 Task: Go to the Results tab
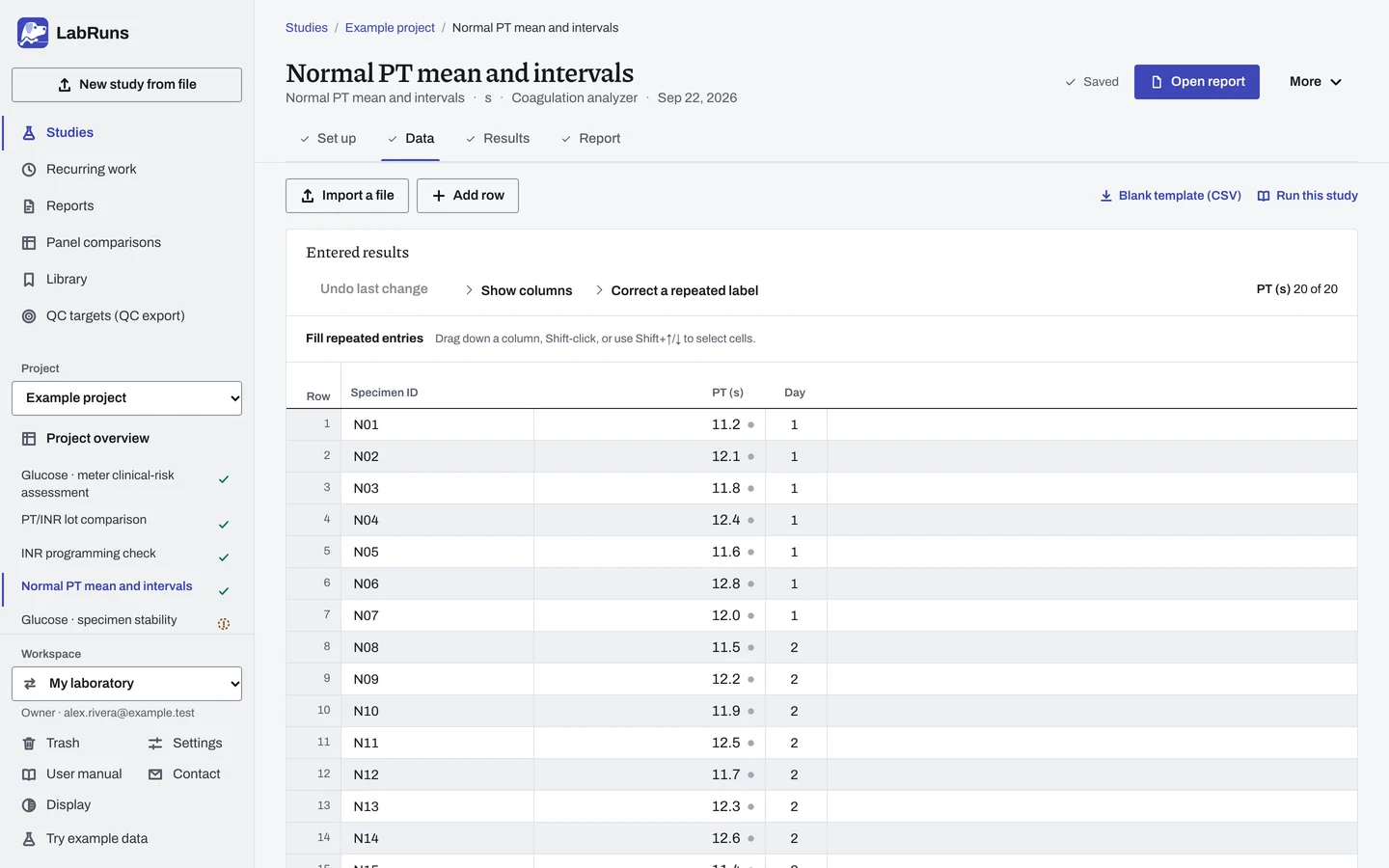(498, 139)
